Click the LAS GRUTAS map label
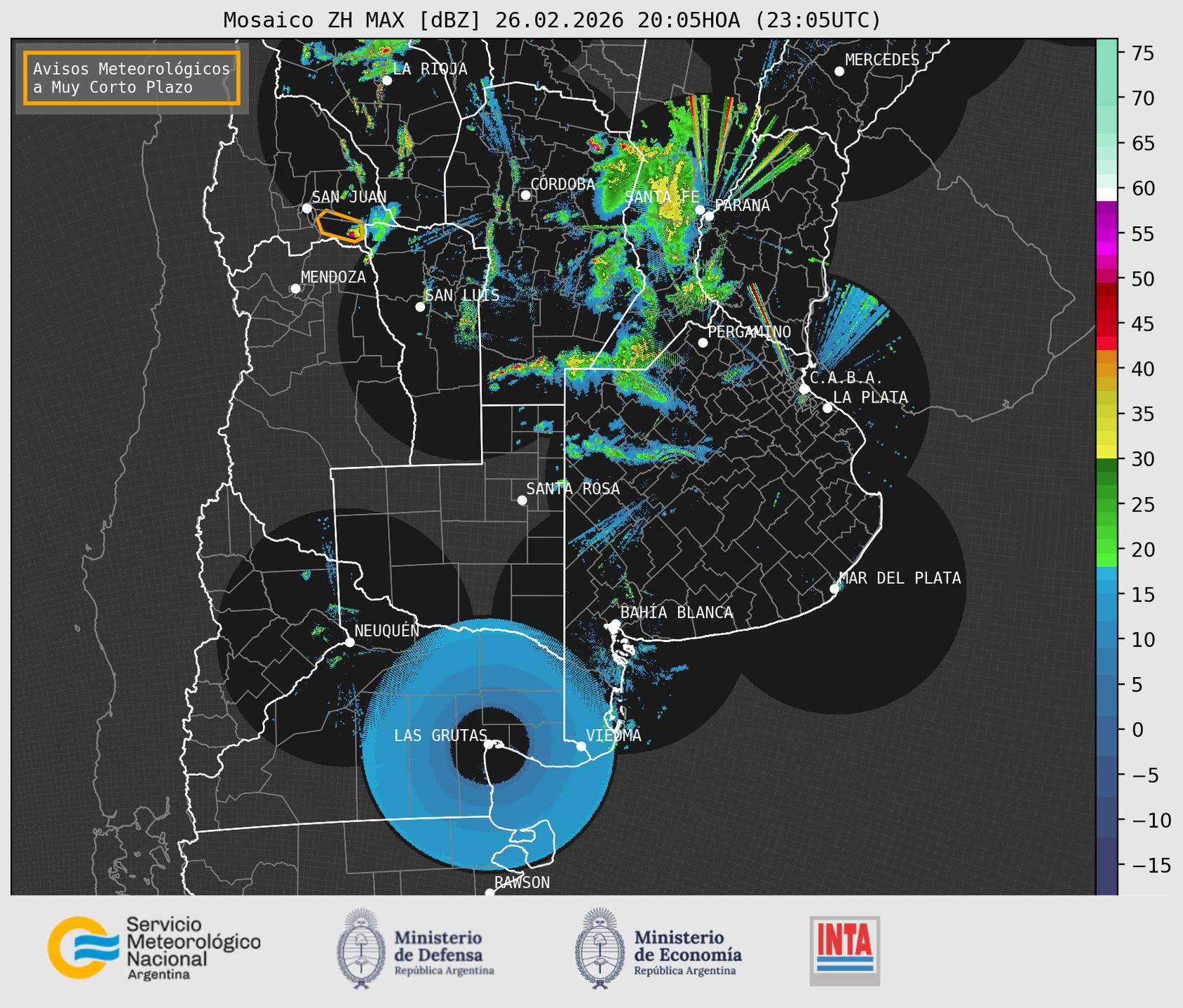This screenshot has width=1183, height=1008. pos(440,735)
